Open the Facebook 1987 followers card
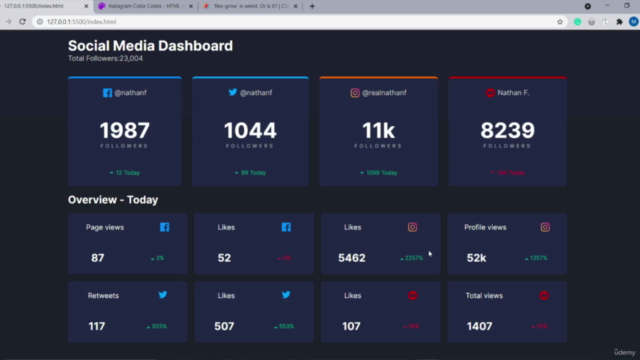 point(125,131)
